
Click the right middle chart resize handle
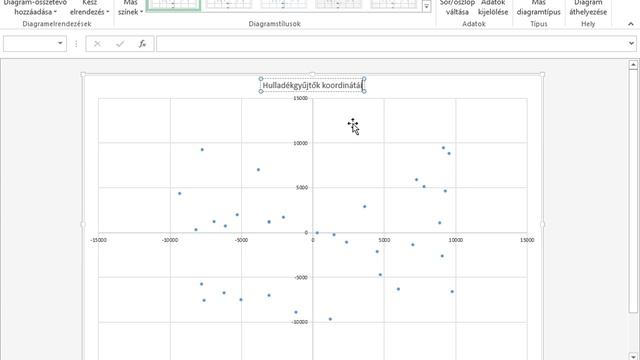click(542, 224)
